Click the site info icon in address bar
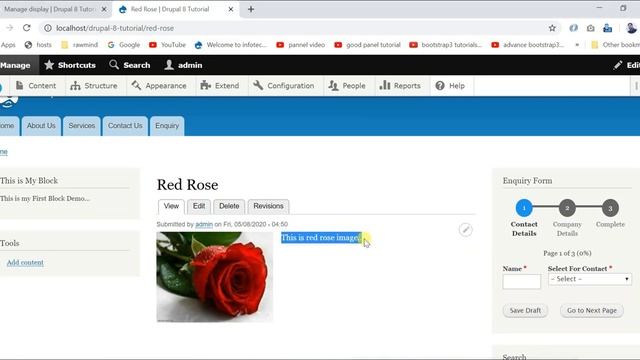 pyautogui.click(x=48, y=28)
